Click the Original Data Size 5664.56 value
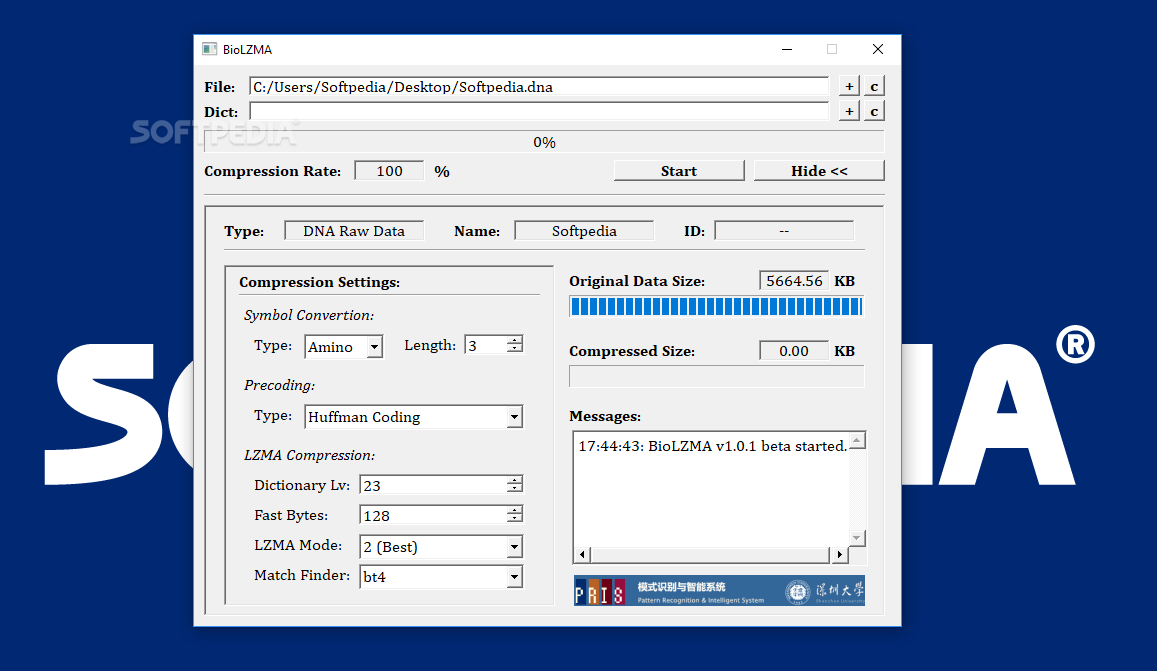 (794, 281)
